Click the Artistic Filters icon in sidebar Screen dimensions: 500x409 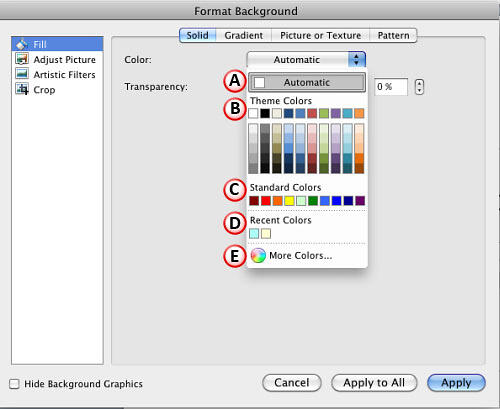click(x=22, y=74)
